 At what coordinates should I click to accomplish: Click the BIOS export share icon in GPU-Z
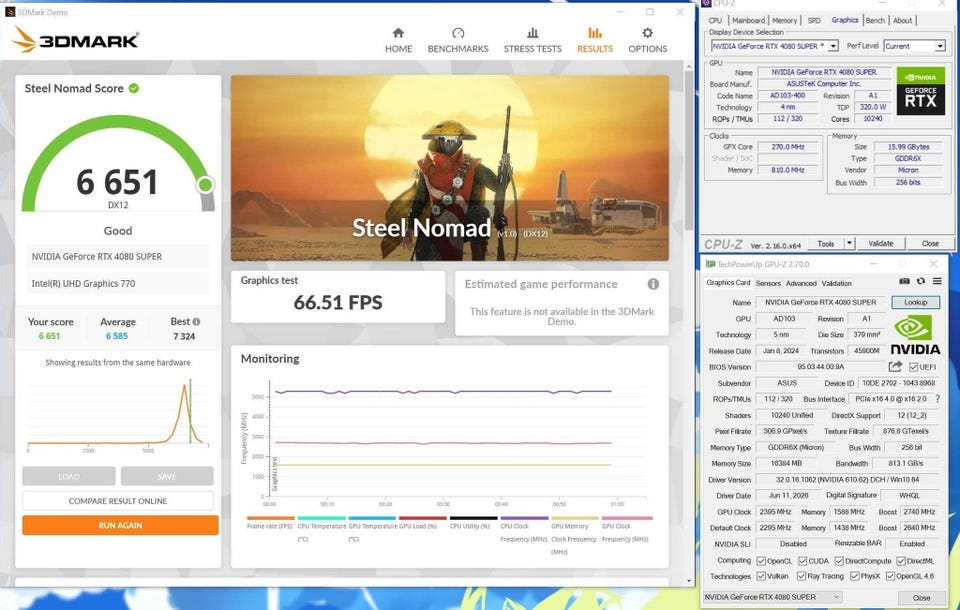pyautogui.click(x=895, y=366)
